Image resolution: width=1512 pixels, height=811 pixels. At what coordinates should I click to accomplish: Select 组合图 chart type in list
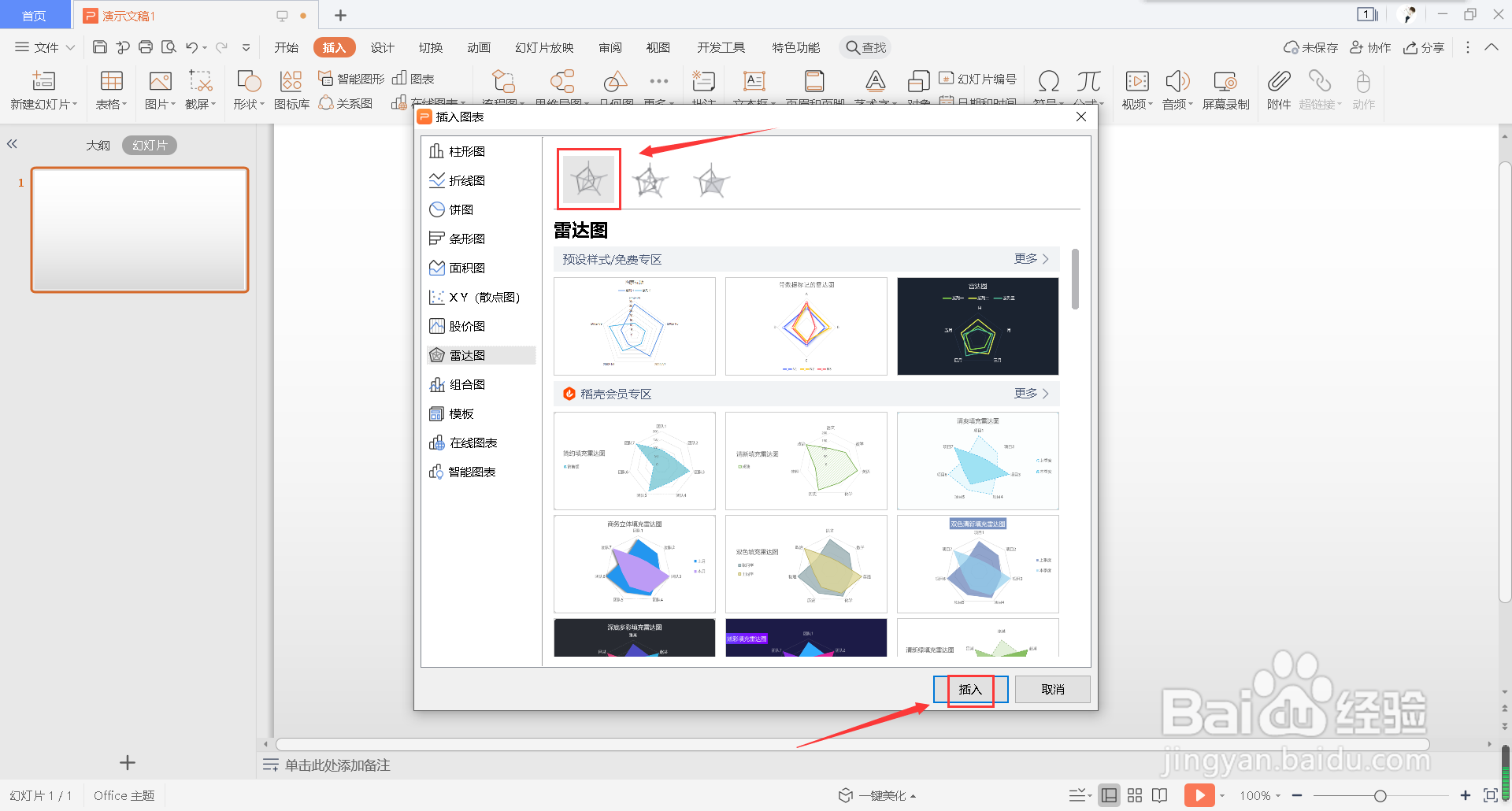point(481,384)
